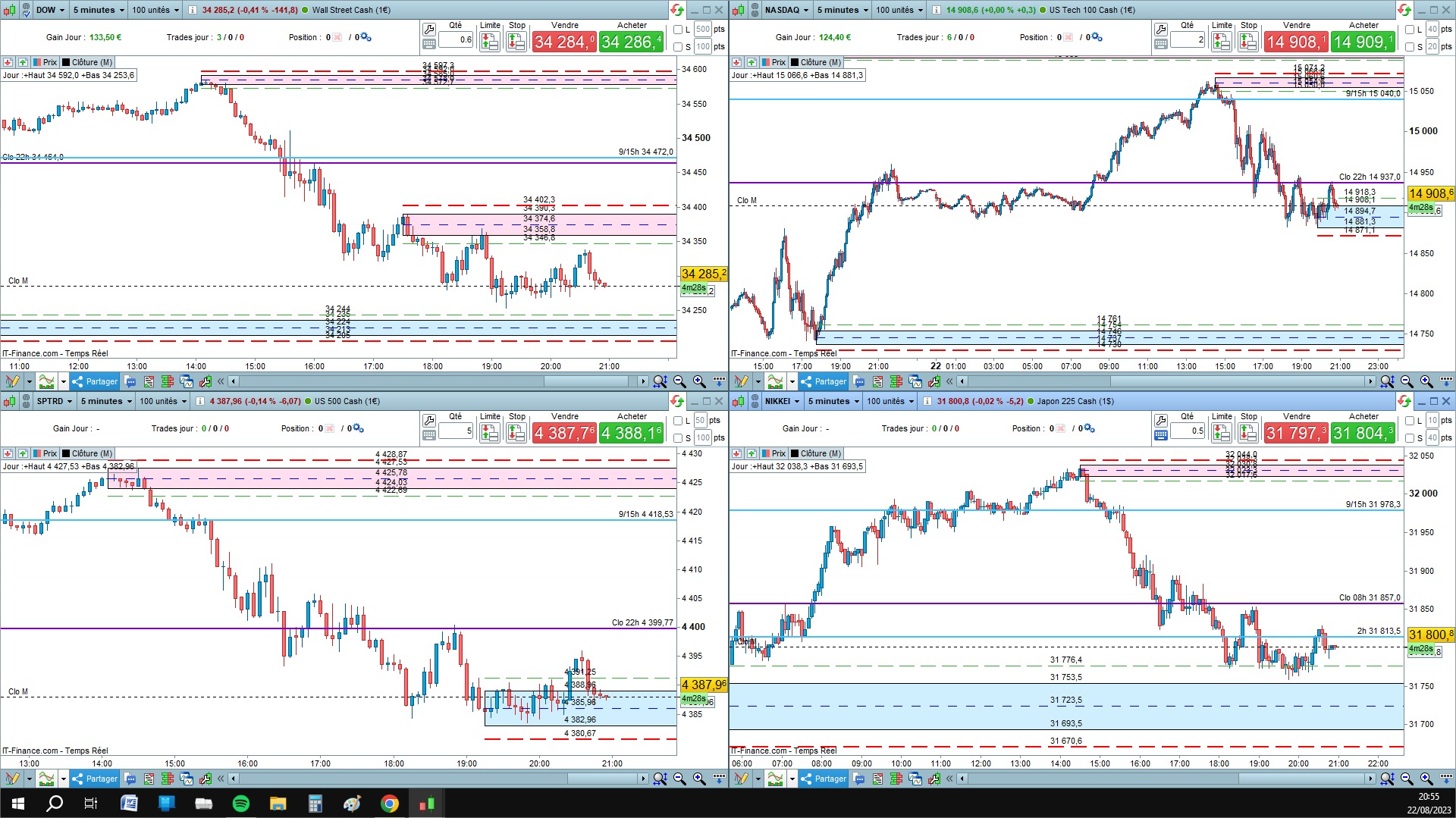Open chat bubble icon in DOW chart toolbar
This screenshot has height=818, width=1456.
pyautogui.click(x=130, y=381)
